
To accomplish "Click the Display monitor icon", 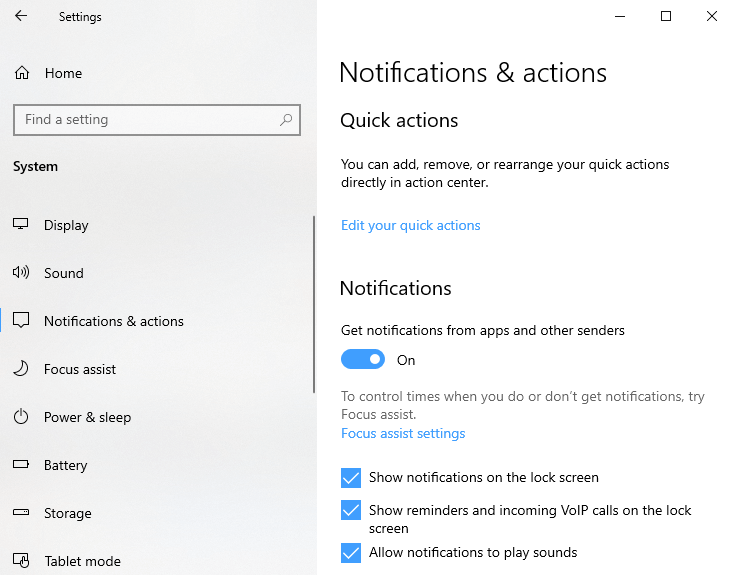I will (21, 225).
